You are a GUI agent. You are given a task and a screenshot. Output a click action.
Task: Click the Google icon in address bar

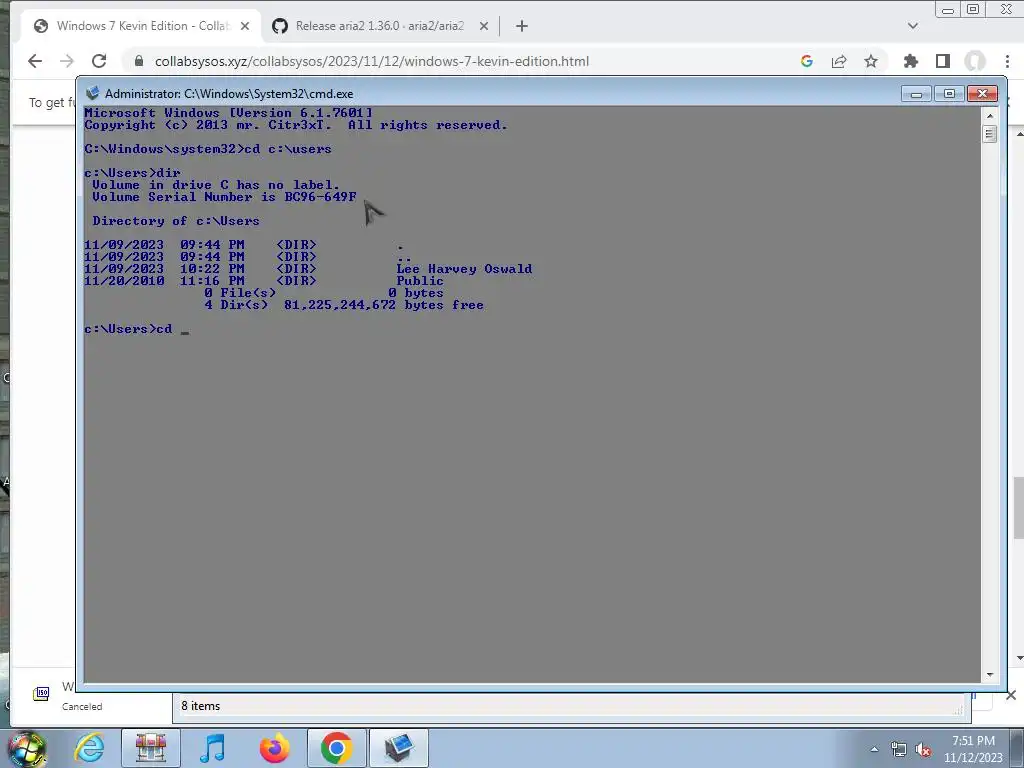tap(807, 61)
